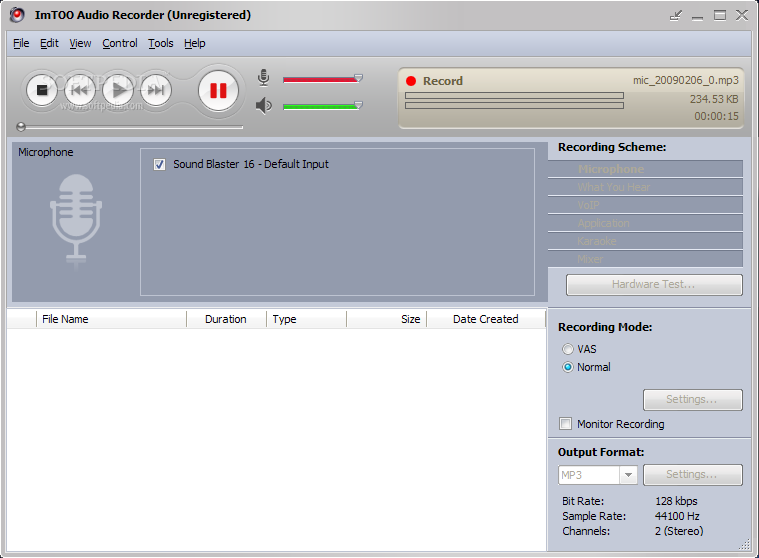The width and height of the screenshot is (759, 558).
Task: Pause the recording with the red pause button
Action: point(218,90)
